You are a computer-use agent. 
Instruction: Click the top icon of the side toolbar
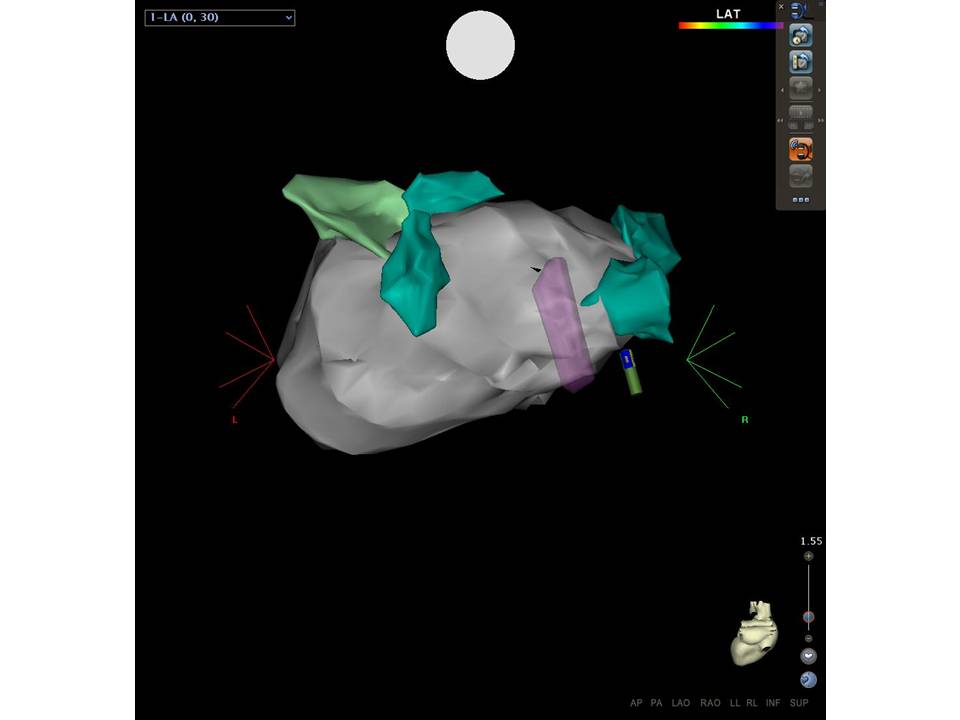coord(800,11)
